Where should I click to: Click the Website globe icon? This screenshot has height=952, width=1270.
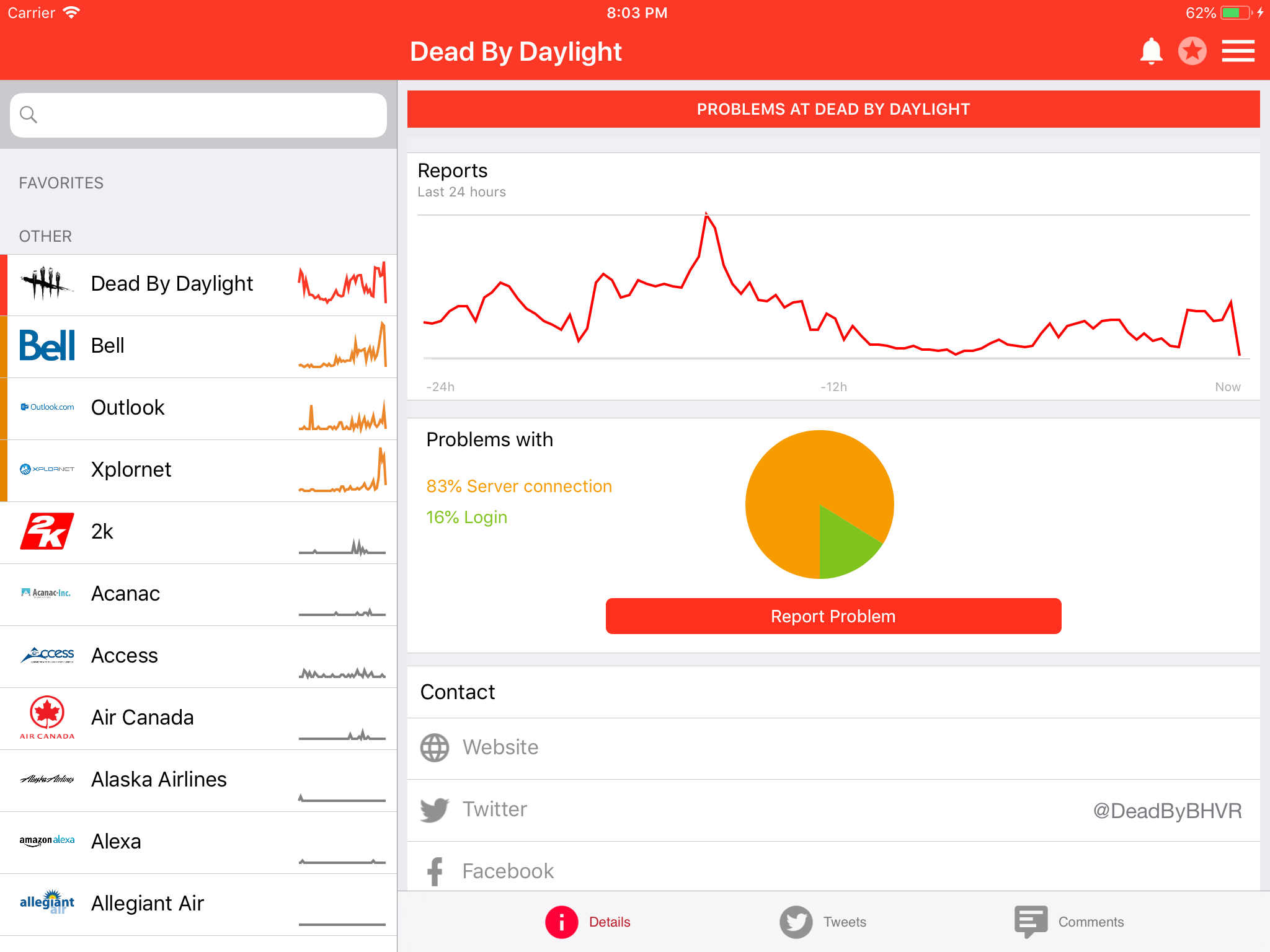coord(435,747)
